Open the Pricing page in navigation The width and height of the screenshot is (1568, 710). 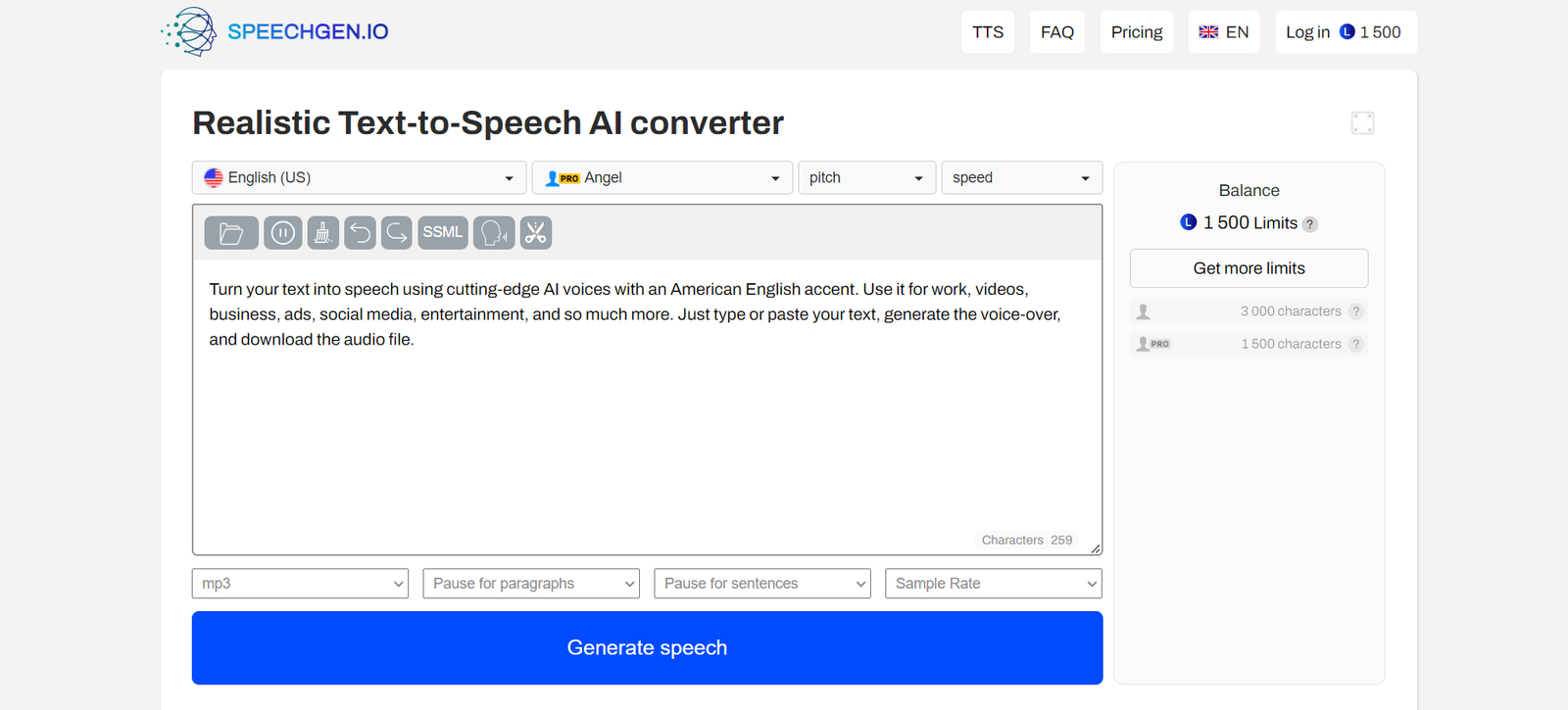[1136, 32]
